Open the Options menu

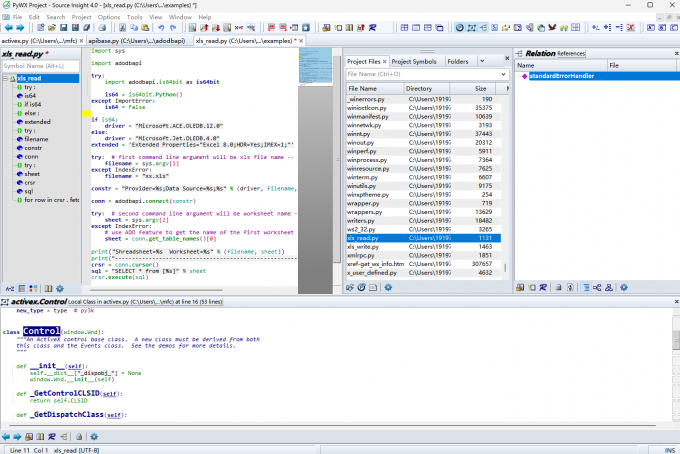pyautogui.click(x=109, y=17)
